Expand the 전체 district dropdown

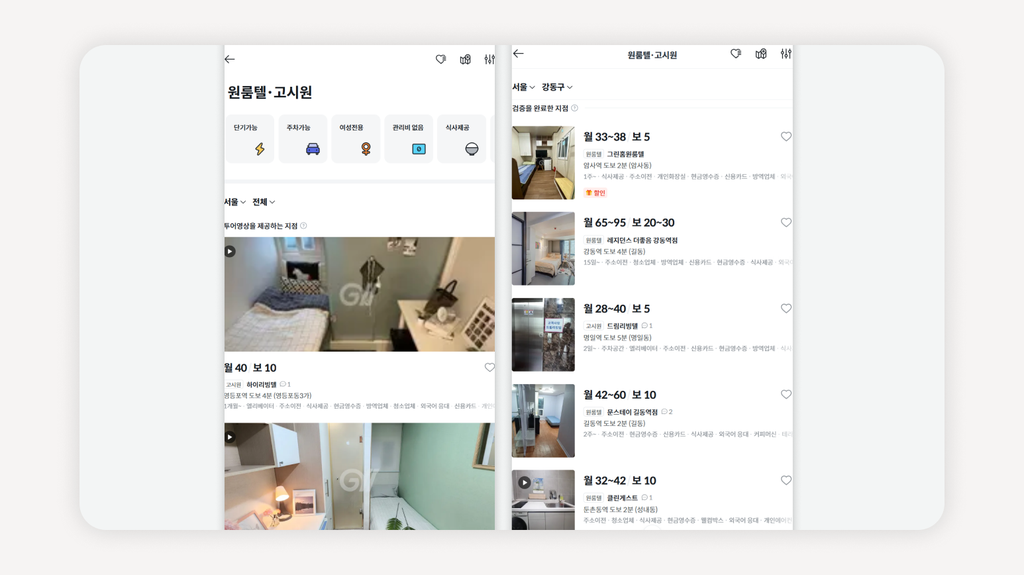pos(264,202)
